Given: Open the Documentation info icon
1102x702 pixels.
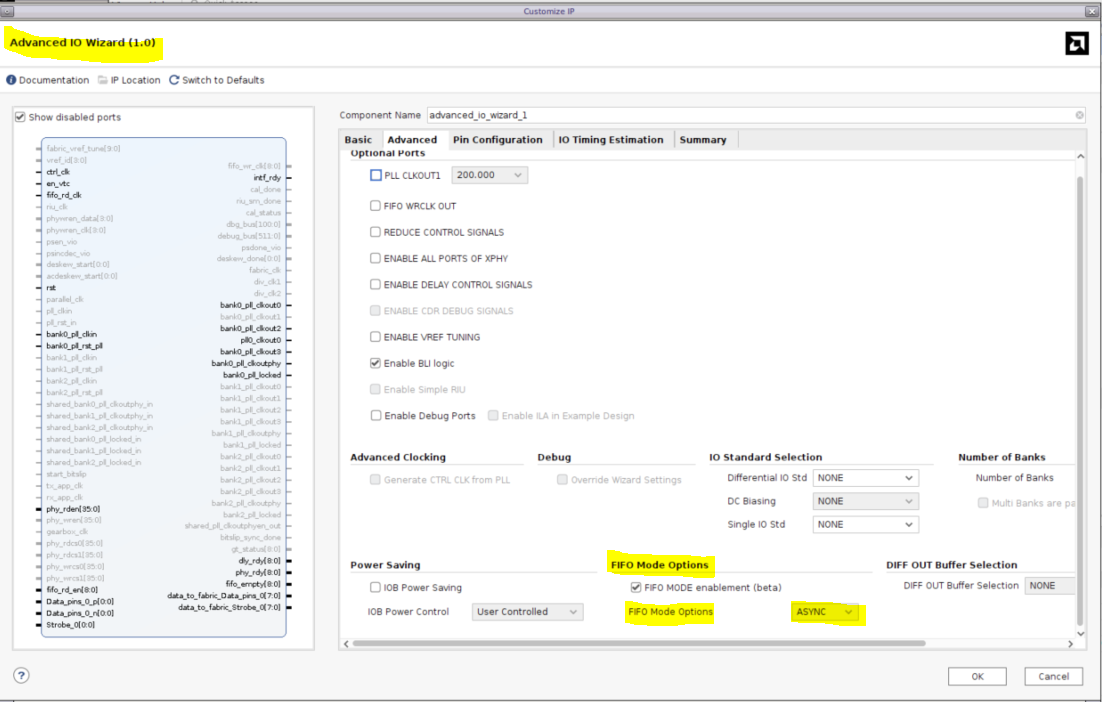Looking at the screenshot, I should click(10, 80).
